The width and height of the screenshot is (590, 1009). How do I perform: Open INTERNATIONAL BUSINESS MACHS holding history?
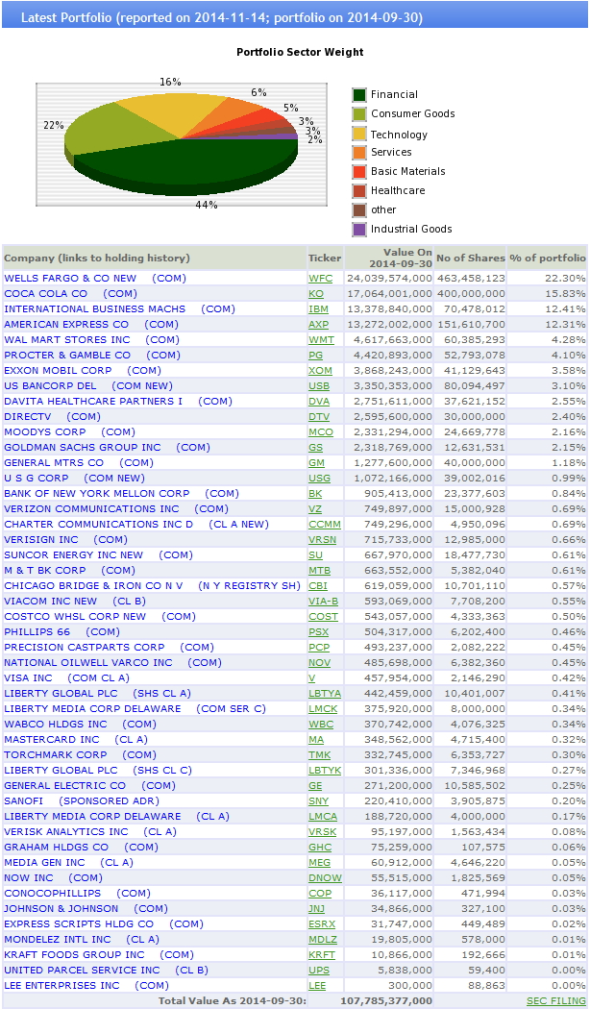[x=118, y=309]
